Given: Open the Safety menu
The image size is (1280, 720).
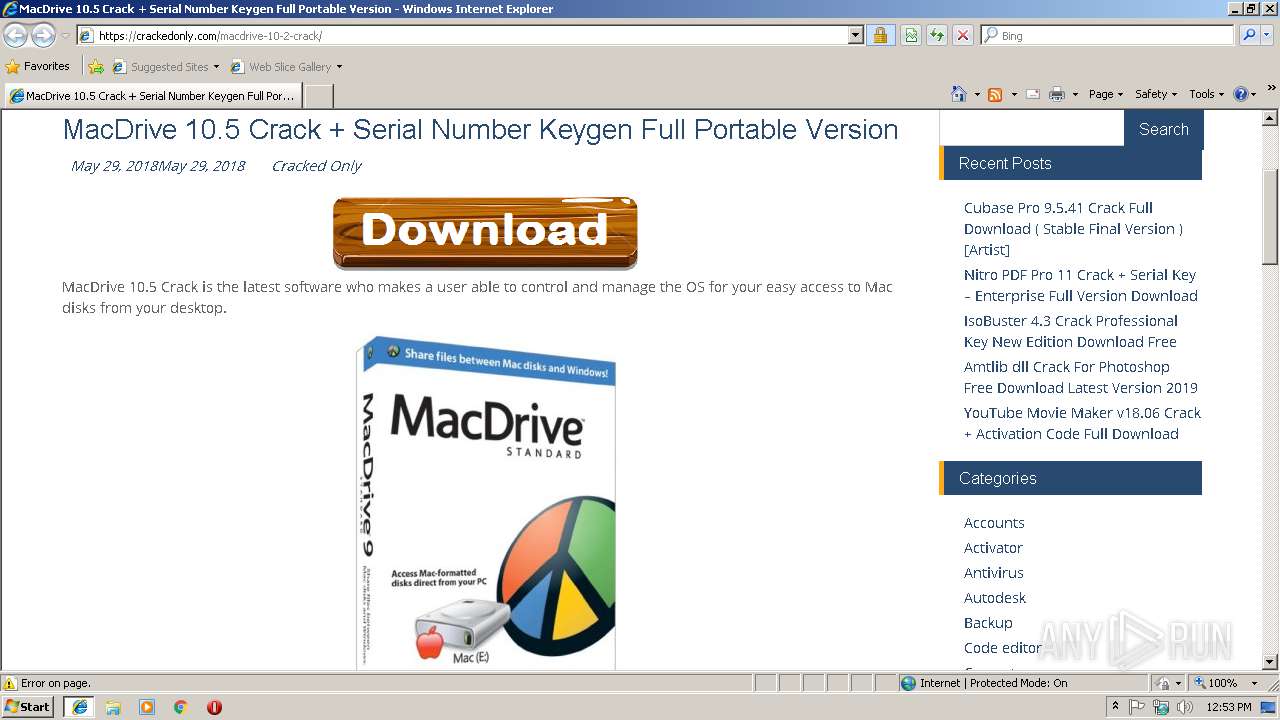Looking at the screenshot, I should coord(1156,94).
